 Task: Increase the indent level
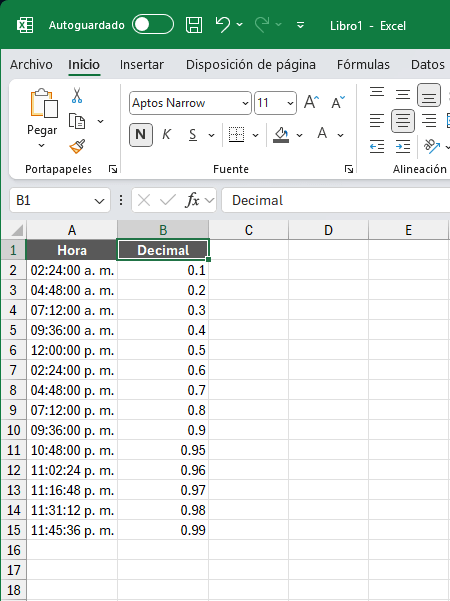click(x=403, y=146)
